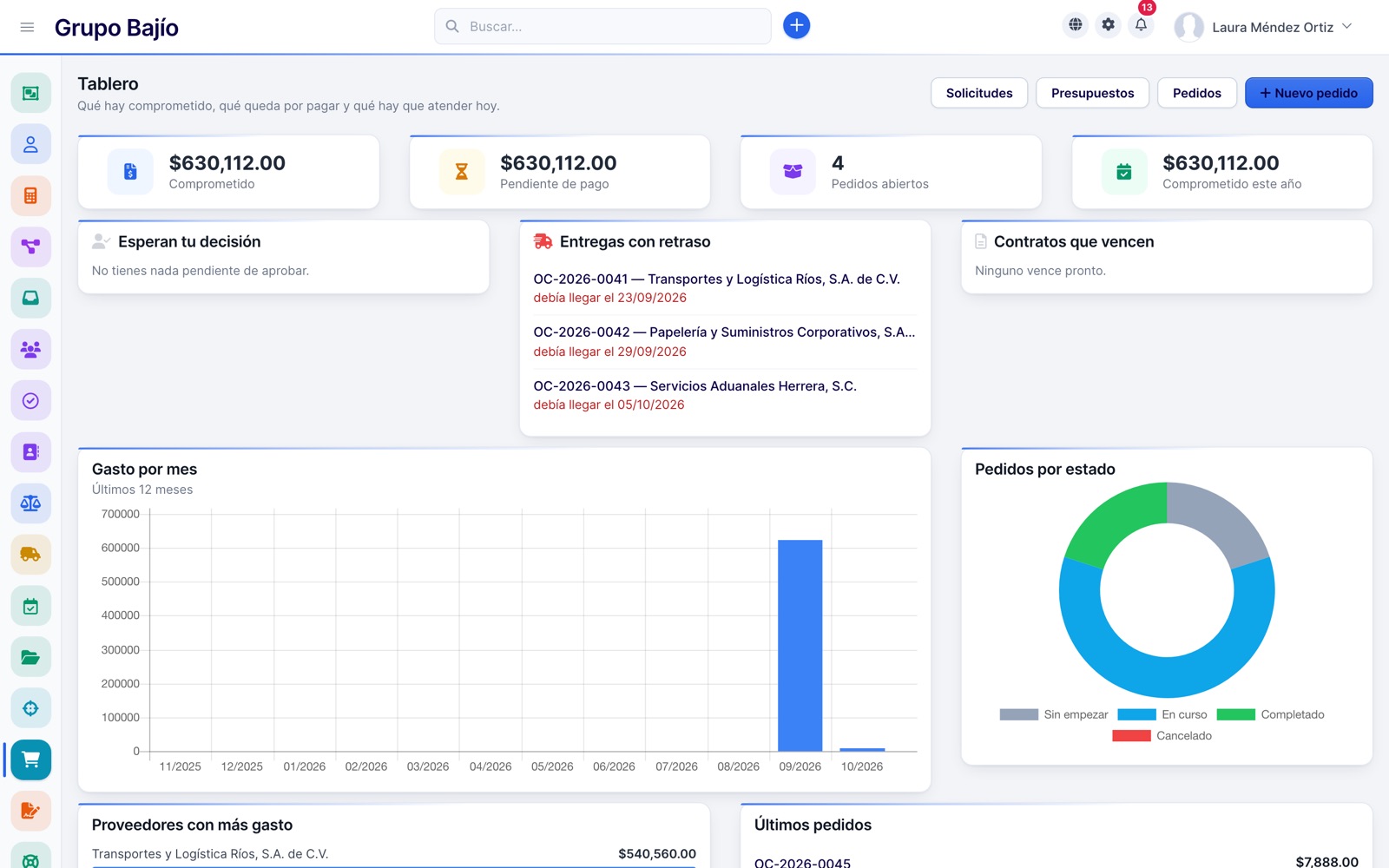Click the Últimos pedidos heading
The height and width of the screenshot is (868, 1389).
point(813,825)
